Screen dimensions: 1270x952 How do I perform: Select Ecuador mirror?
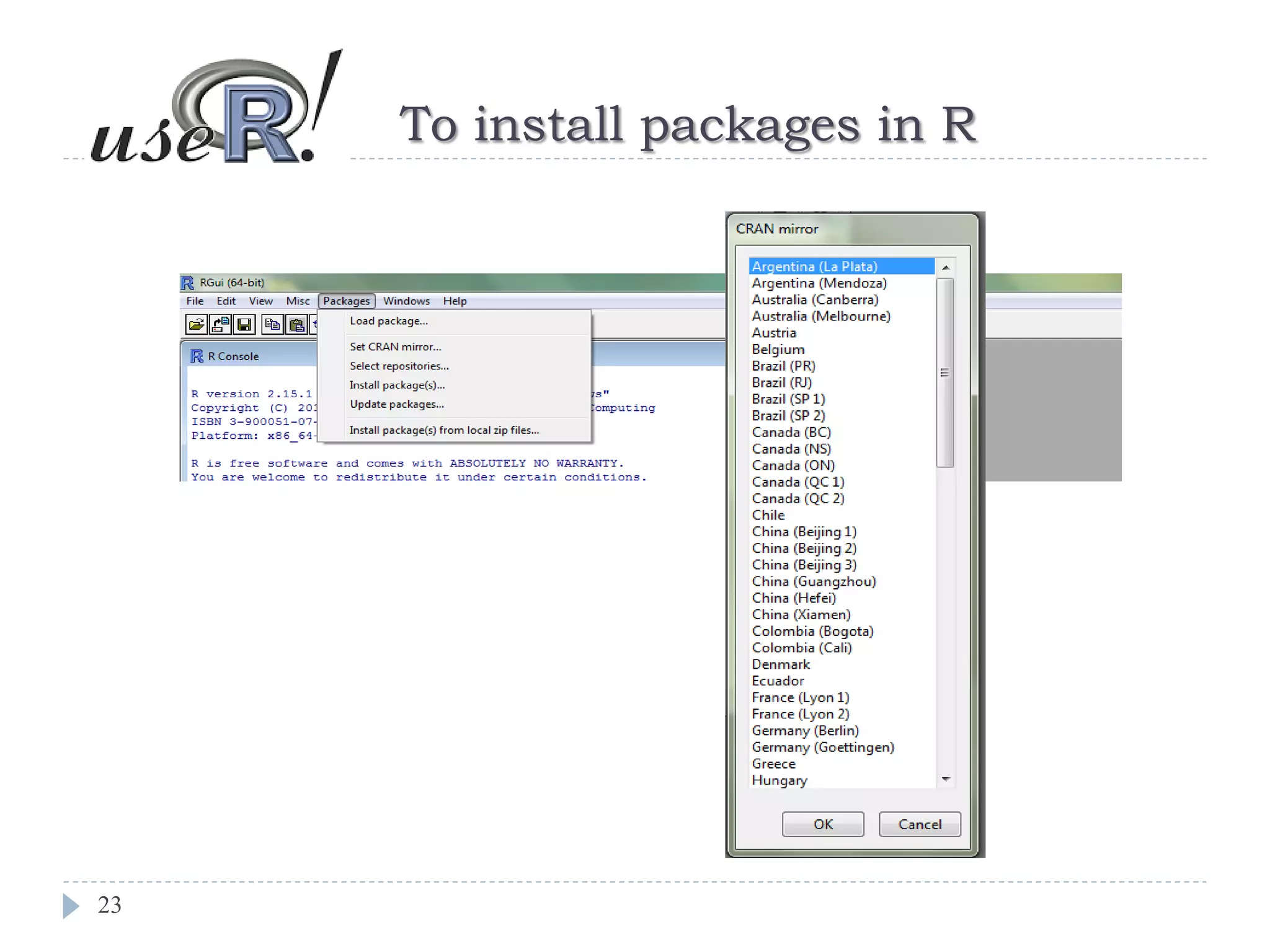click(x=841, y=681)
